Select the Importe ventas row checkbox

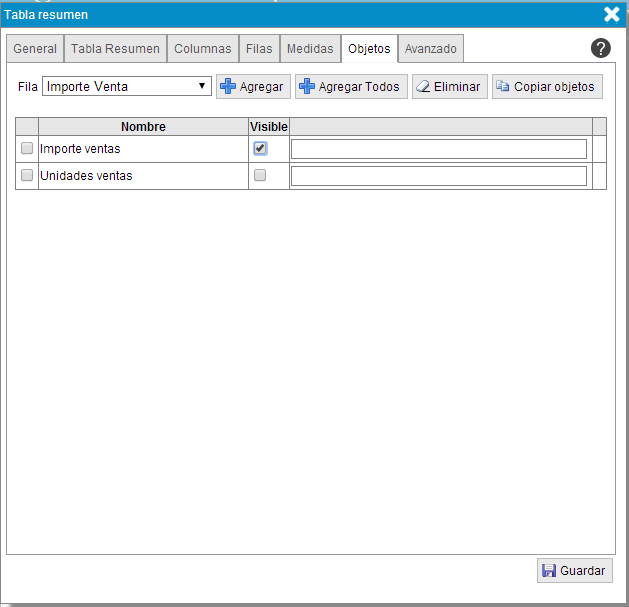[x=27, y=149]
